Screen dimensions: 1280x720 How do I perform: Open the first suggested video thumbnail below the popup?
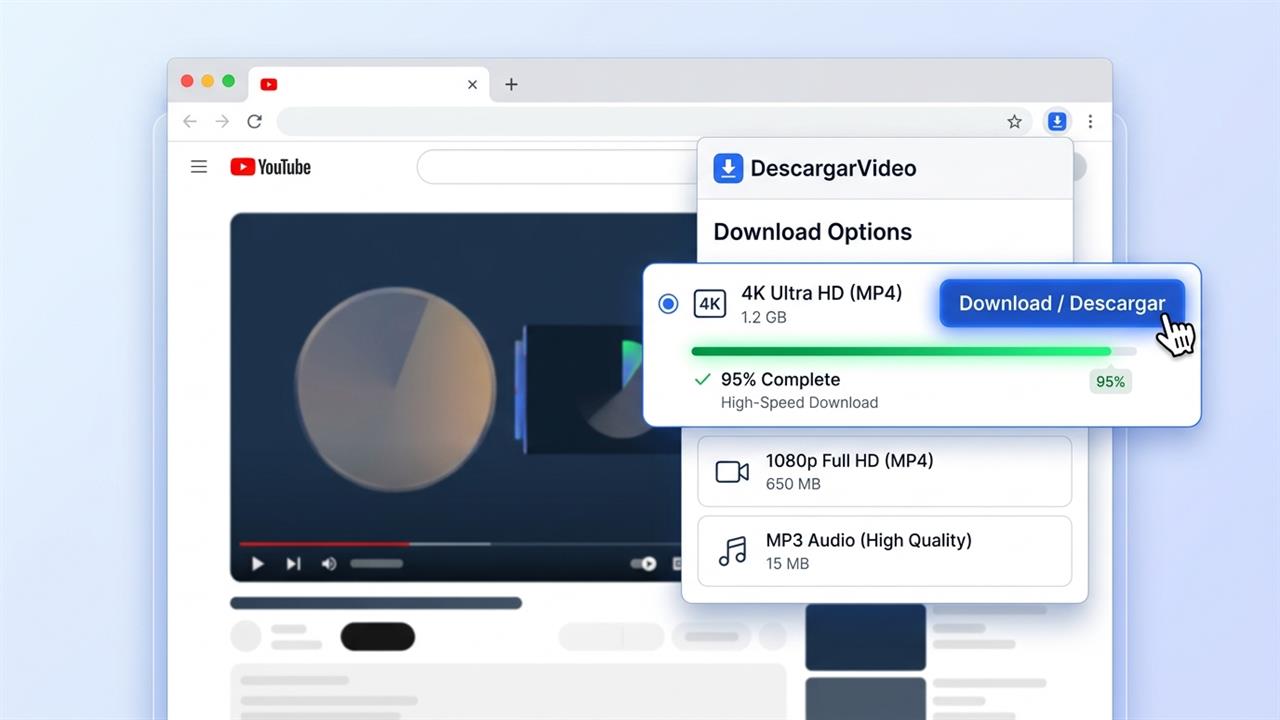865,637
